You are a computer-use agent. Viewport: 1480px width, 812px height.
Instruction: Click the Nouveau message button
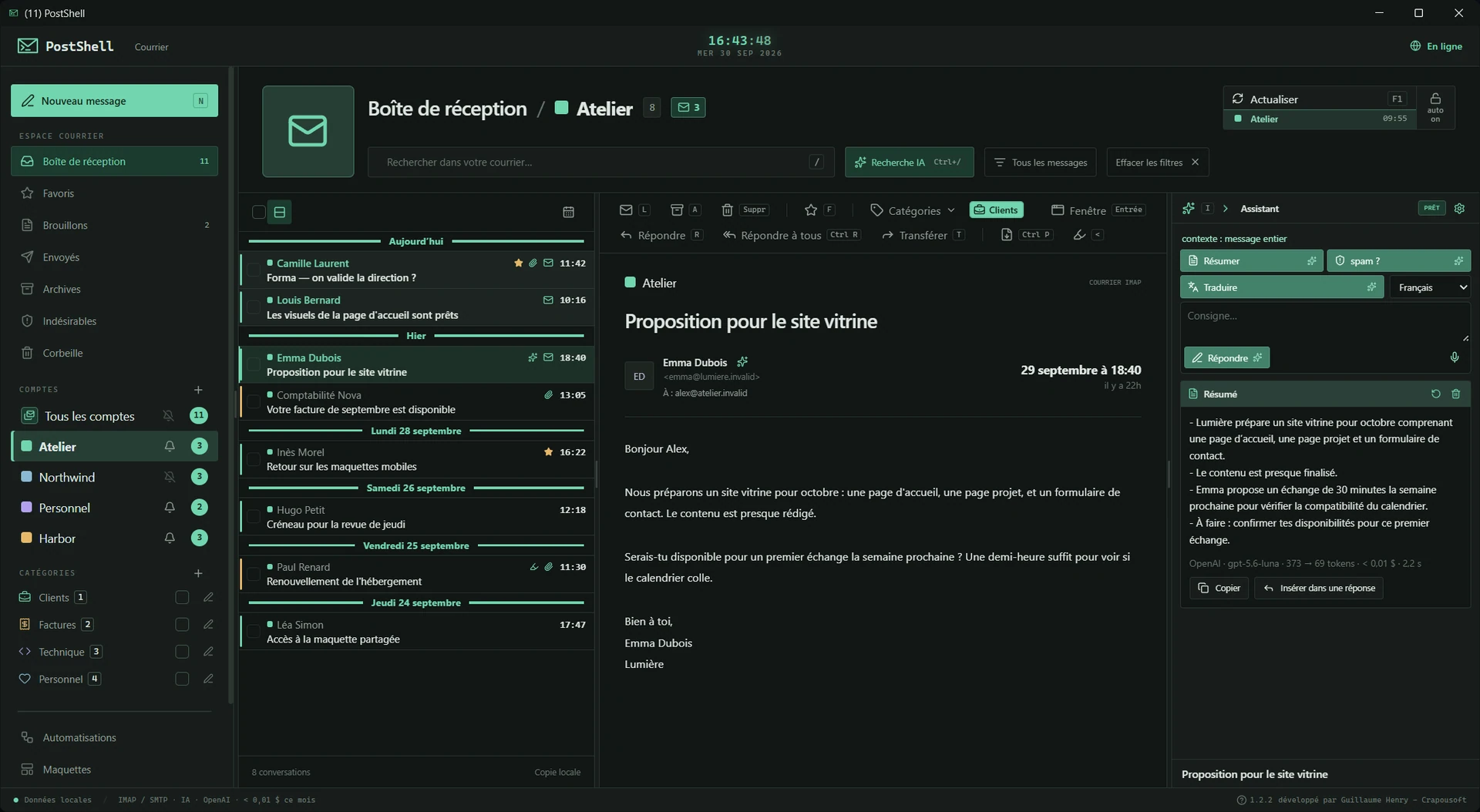tap(114, 101)
